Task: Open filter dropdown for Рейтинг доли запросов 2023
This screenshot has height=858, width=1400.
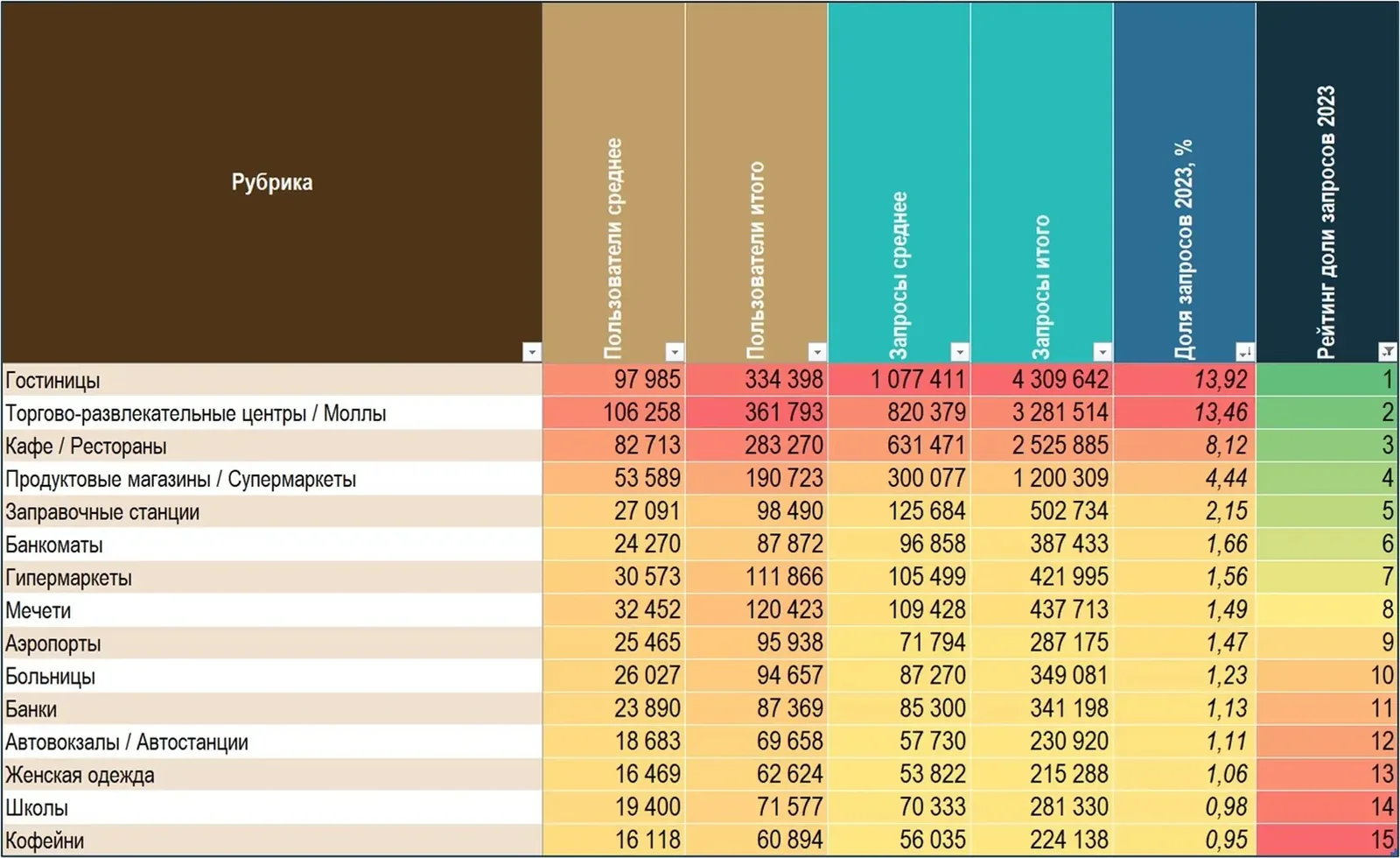Action: click(x=1388, y=352)
